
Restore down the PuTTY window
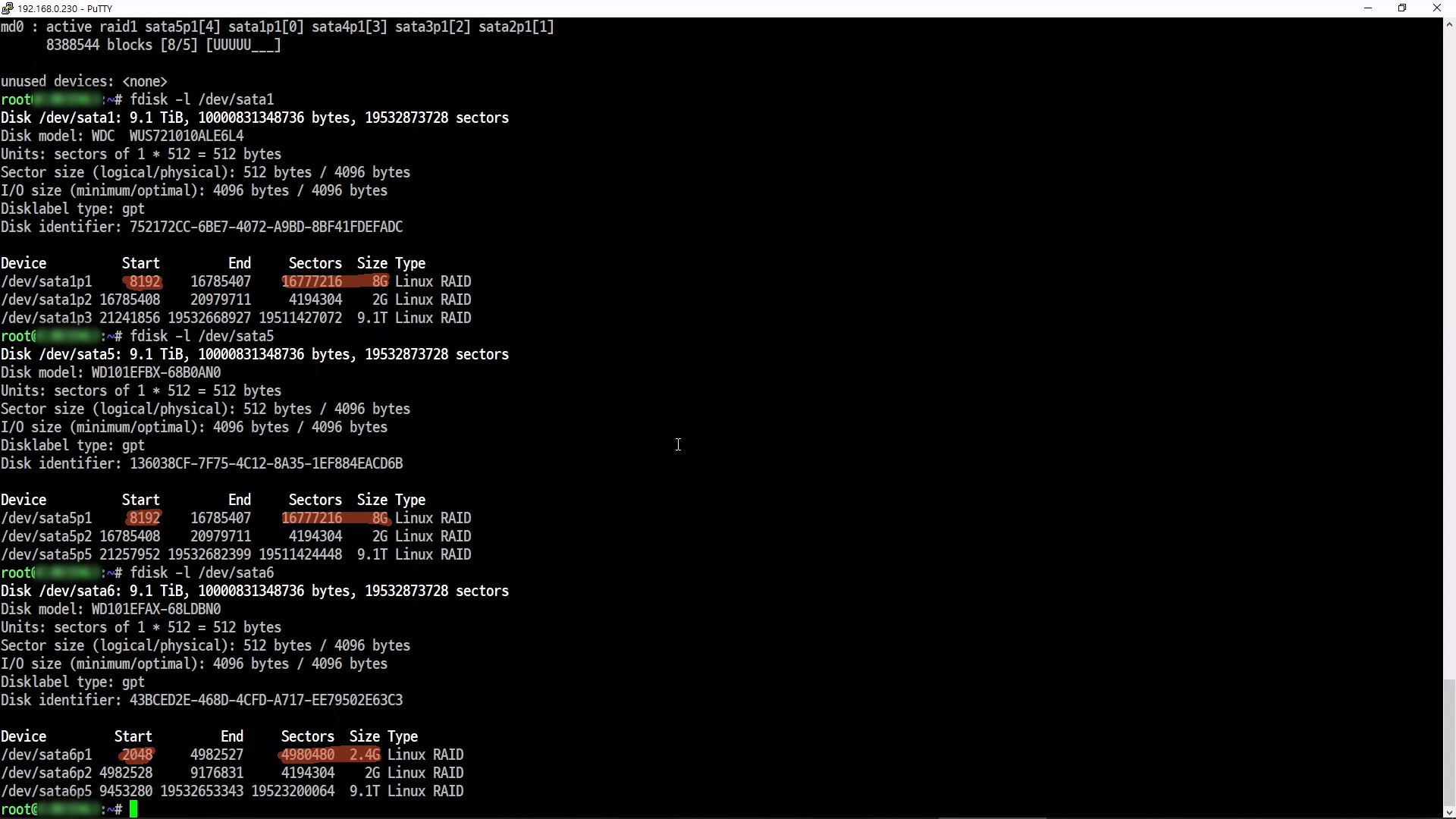[1402, 8]
